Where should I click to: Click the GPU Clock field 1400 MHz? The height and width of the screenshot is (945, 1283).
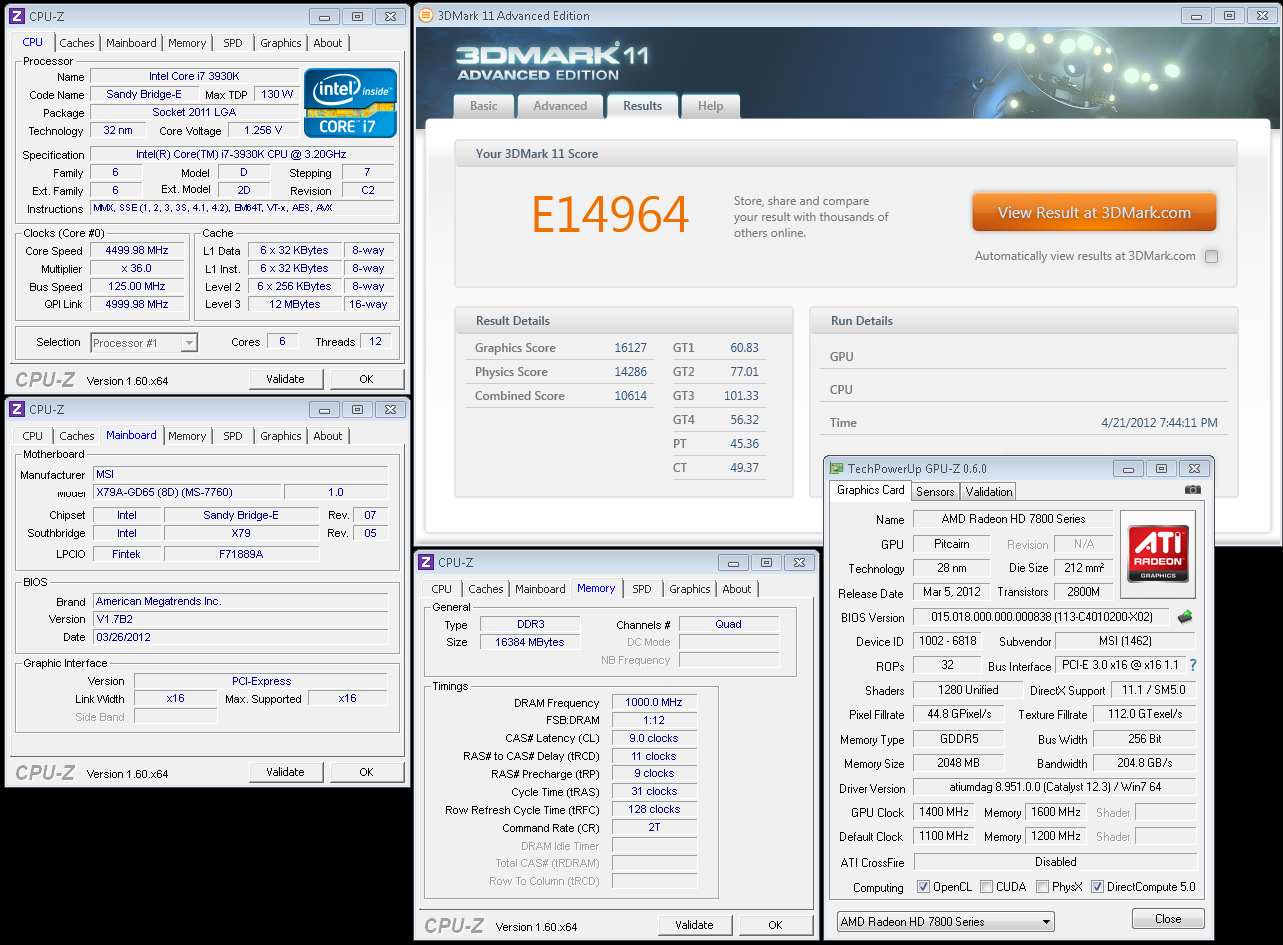click(942, 812)
